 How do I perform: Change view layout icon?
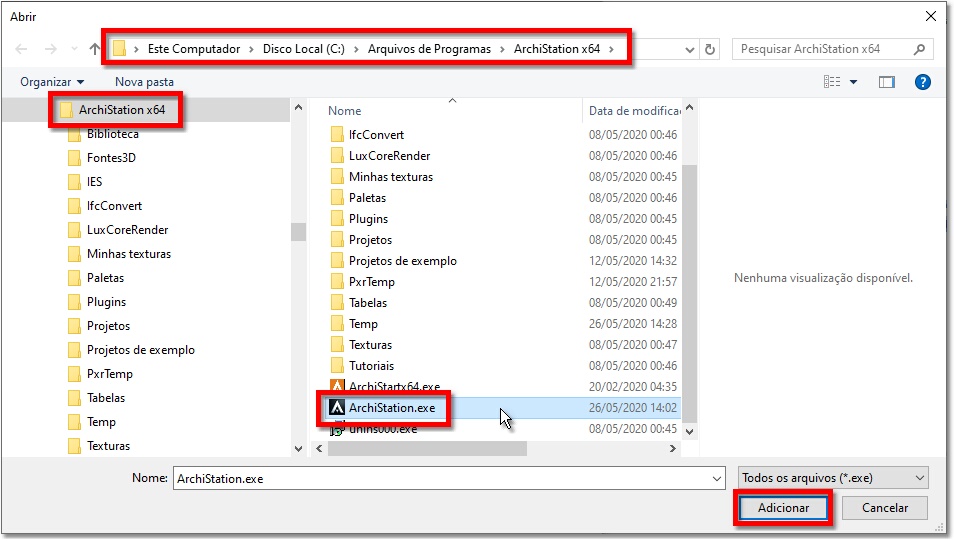832,82
